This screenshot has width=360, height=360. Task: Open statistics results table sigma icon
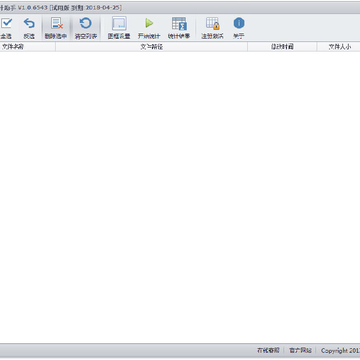(x=179, y=23)
